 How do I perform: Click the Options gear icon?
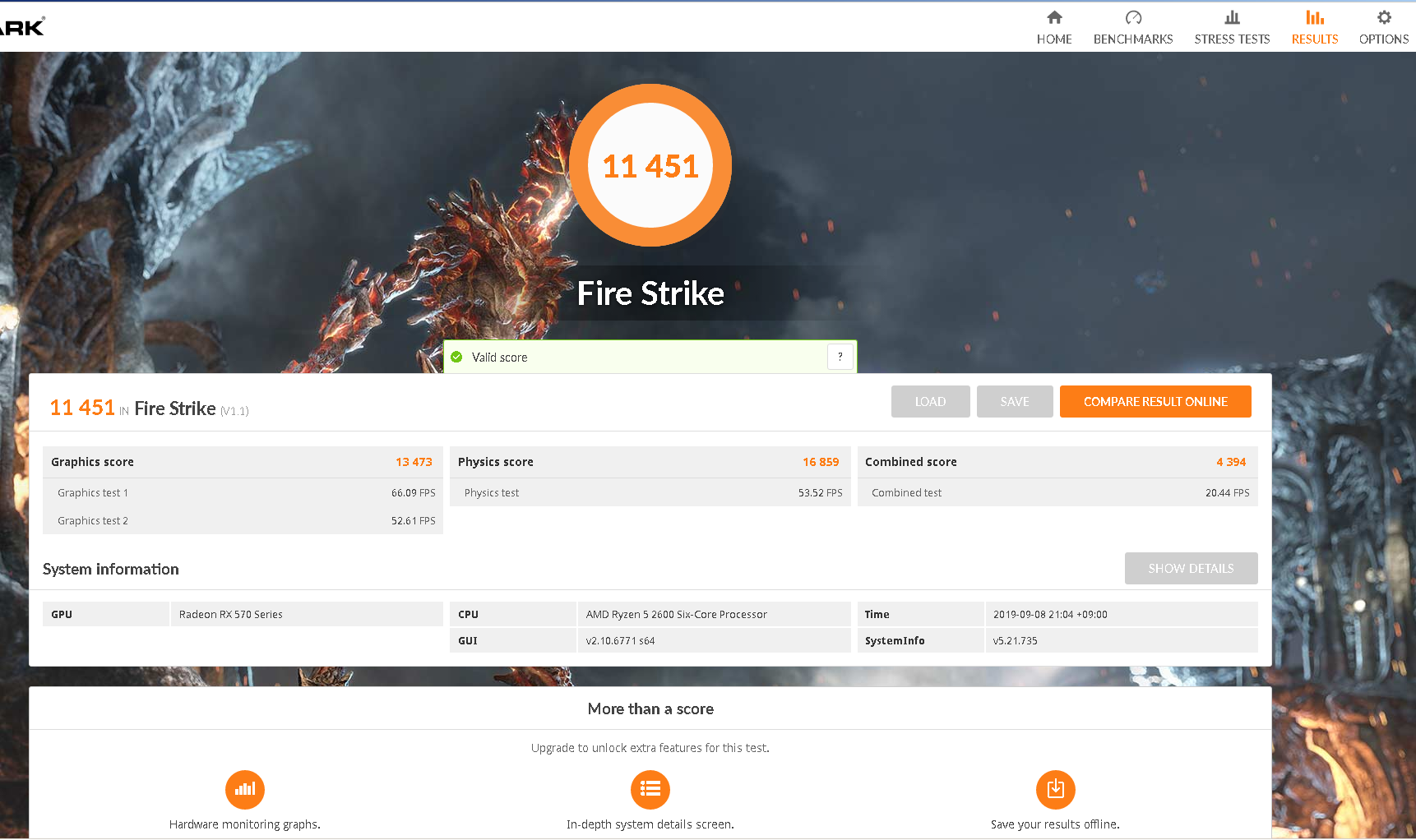1384,17
